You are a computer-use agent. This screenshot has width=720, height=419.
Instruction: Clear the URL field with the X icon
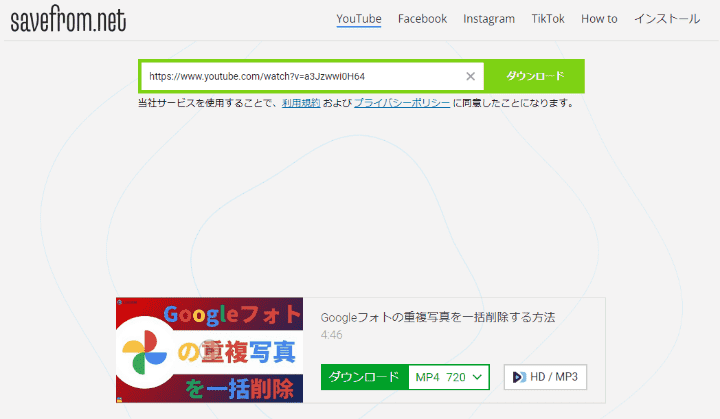pos(470,76)
